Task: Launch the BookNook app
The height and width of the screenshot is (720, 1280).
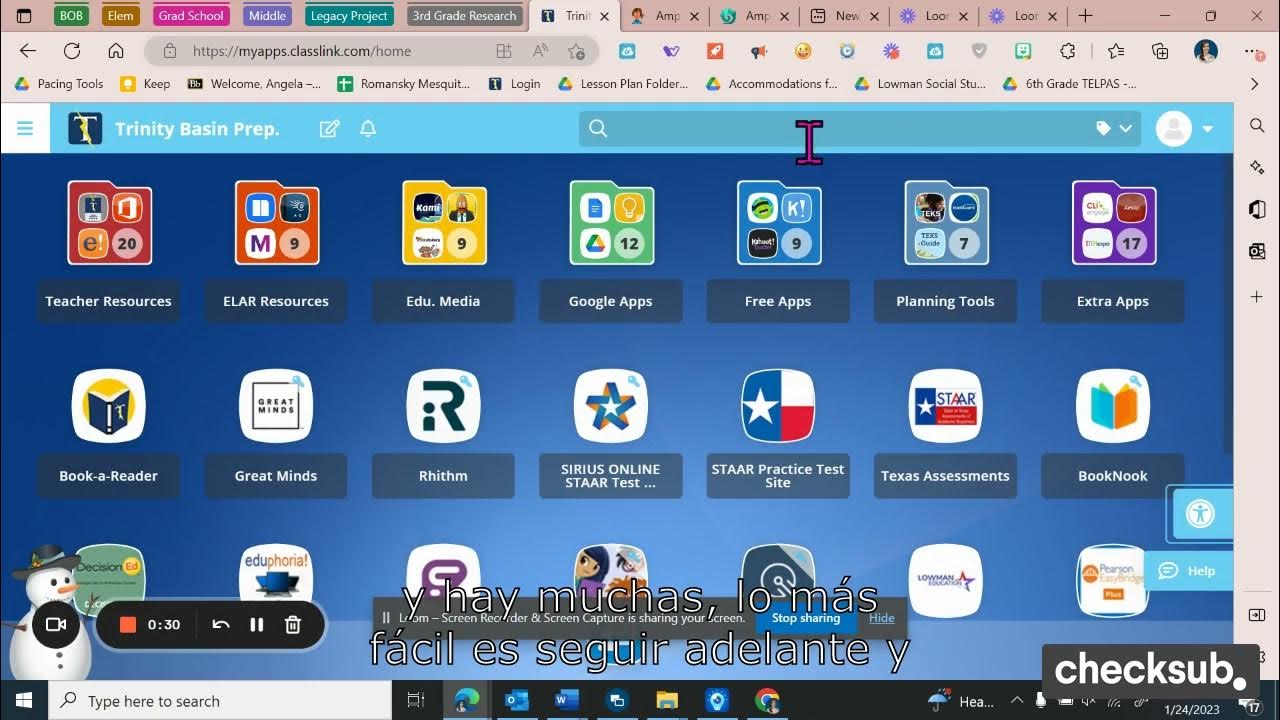Action: click(1113, 406)
